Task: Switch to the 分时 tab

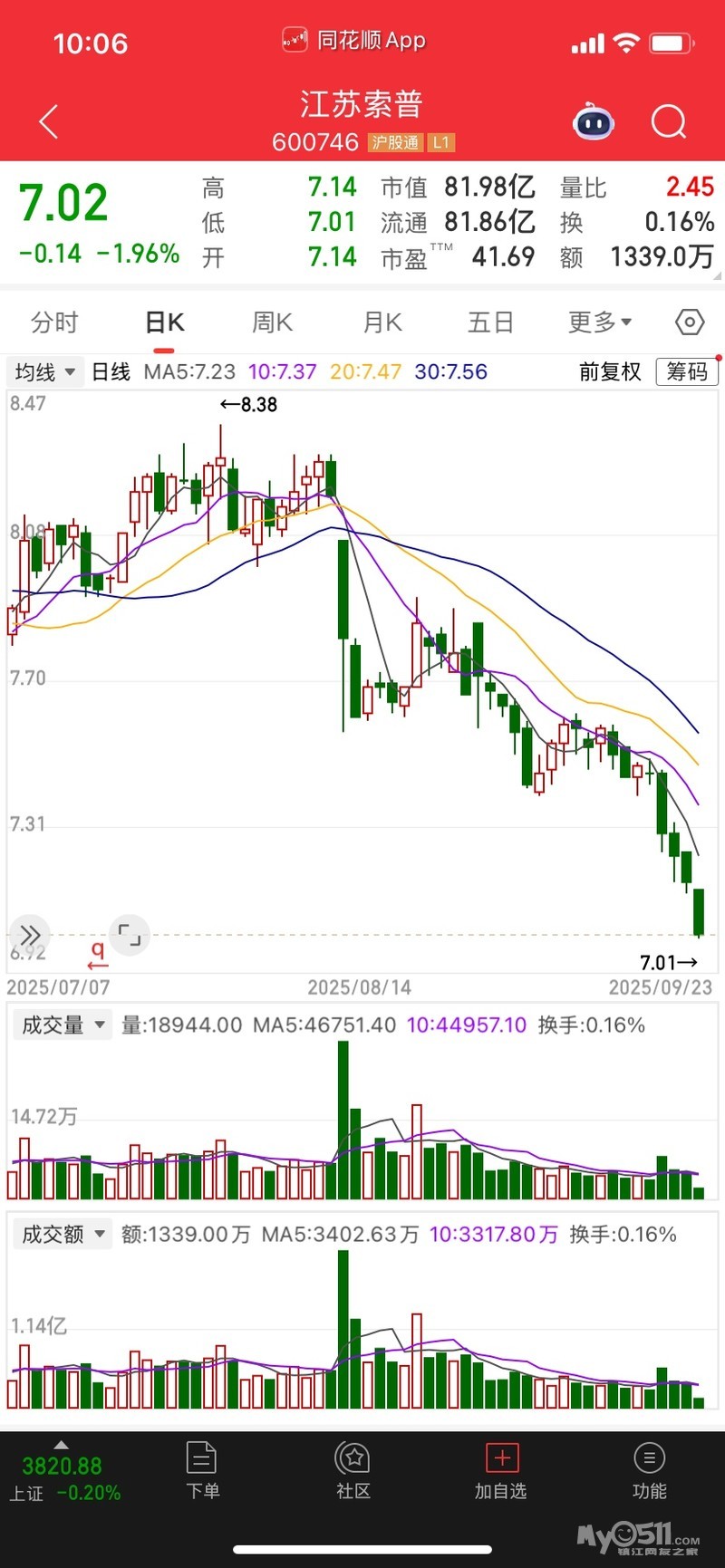Action: [54, 322]
